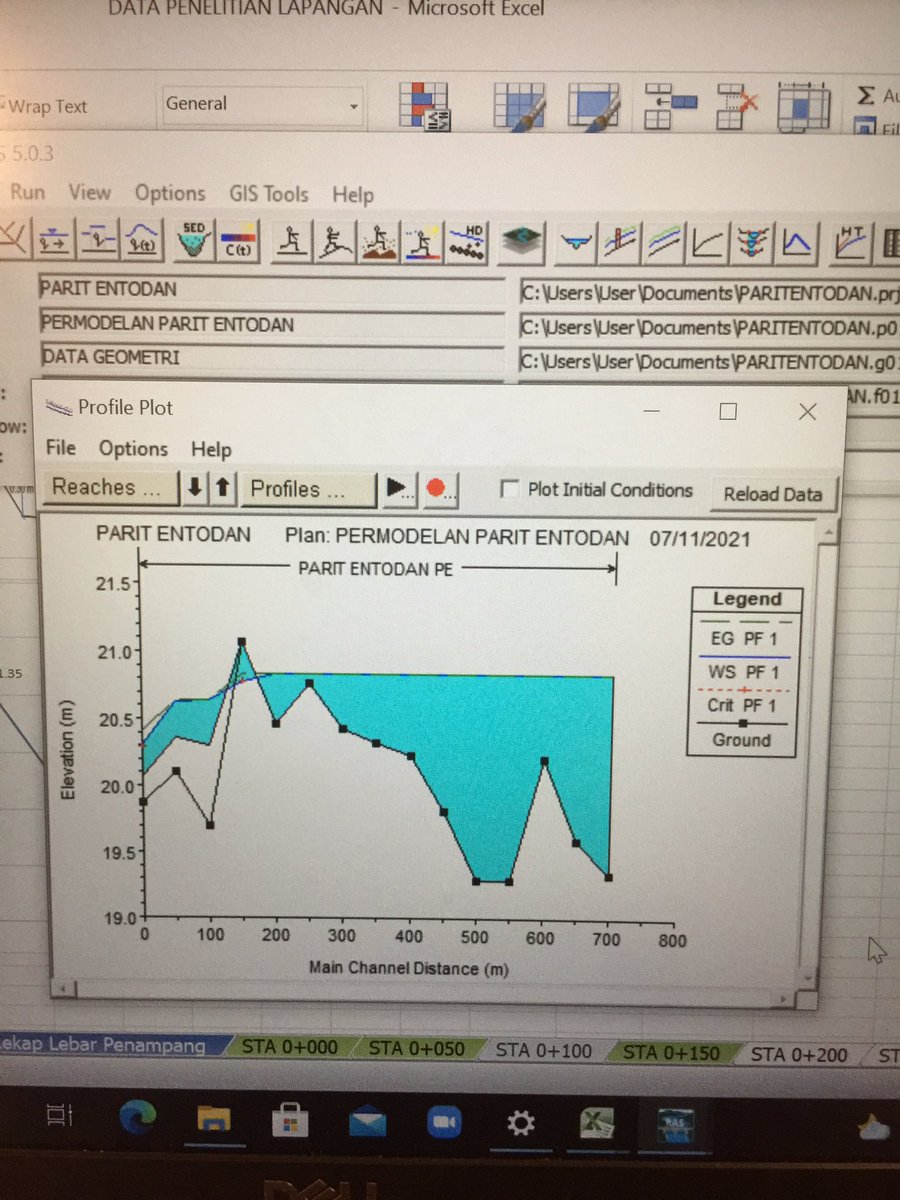Open the HEC-RAS Run menu

coord(27,192)
